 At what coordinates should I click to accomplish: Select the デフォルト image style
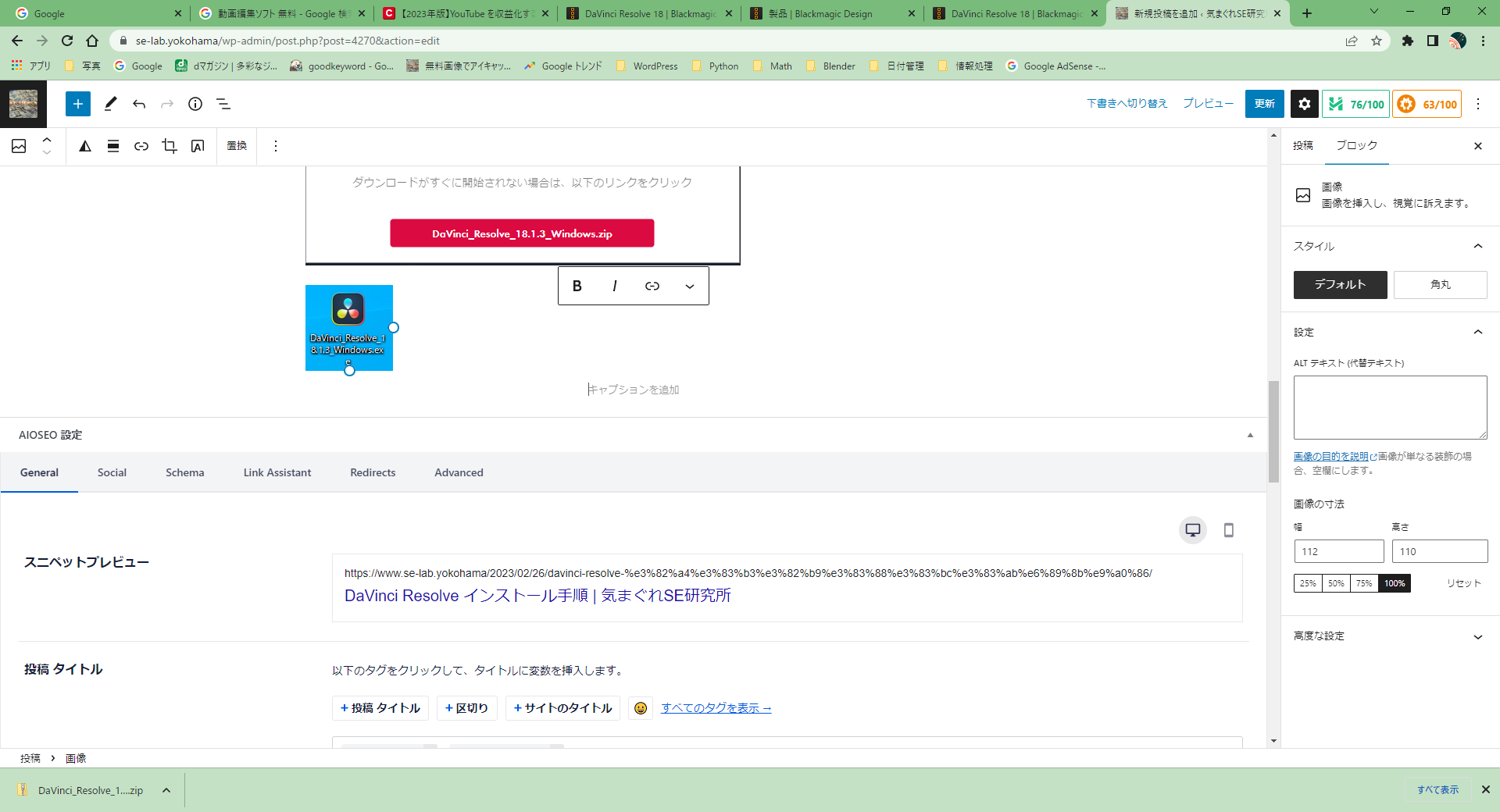point(1341,285)
